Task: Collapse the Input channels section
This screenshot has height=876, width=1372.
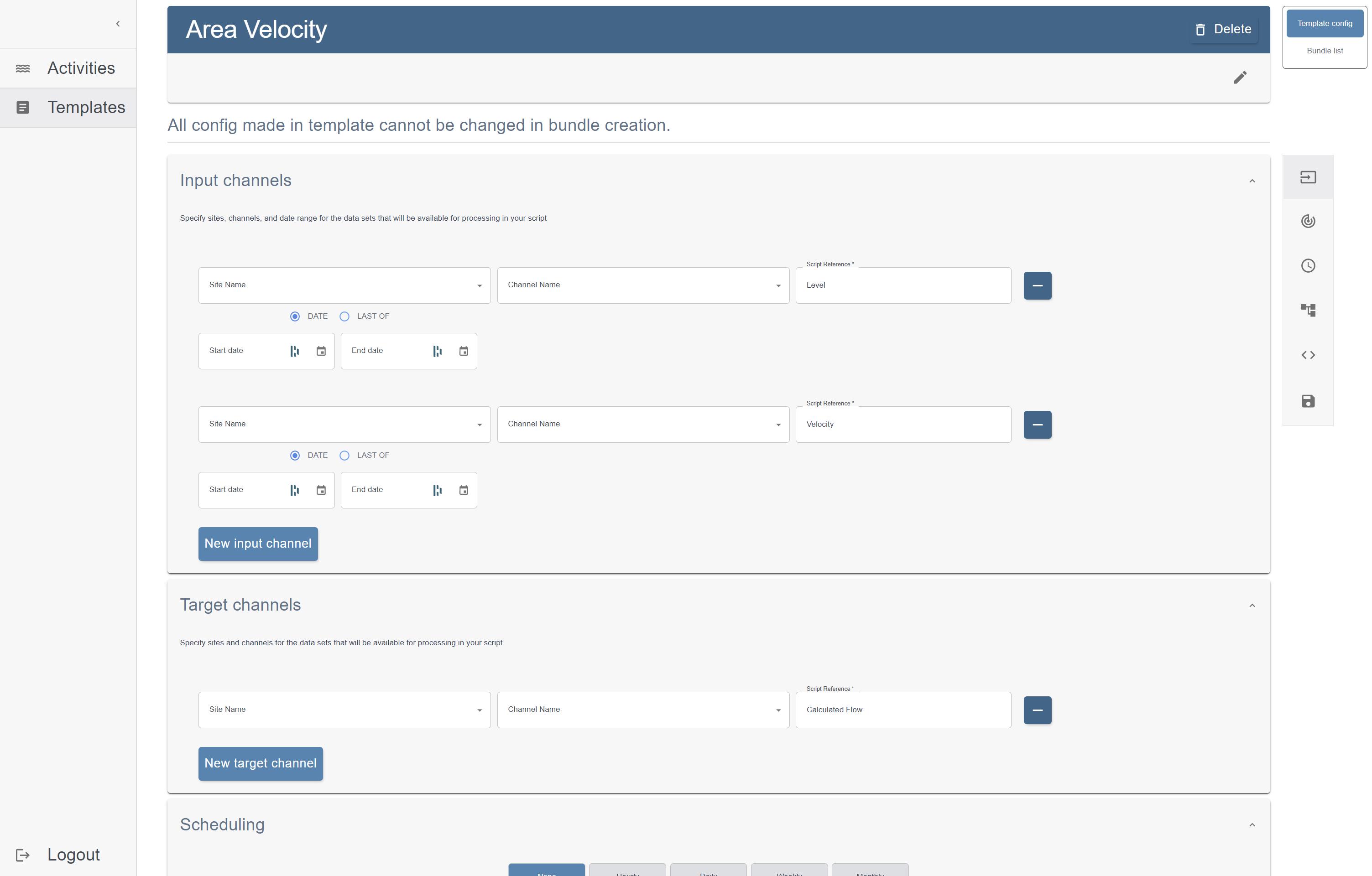Action: coord(1252,181)
